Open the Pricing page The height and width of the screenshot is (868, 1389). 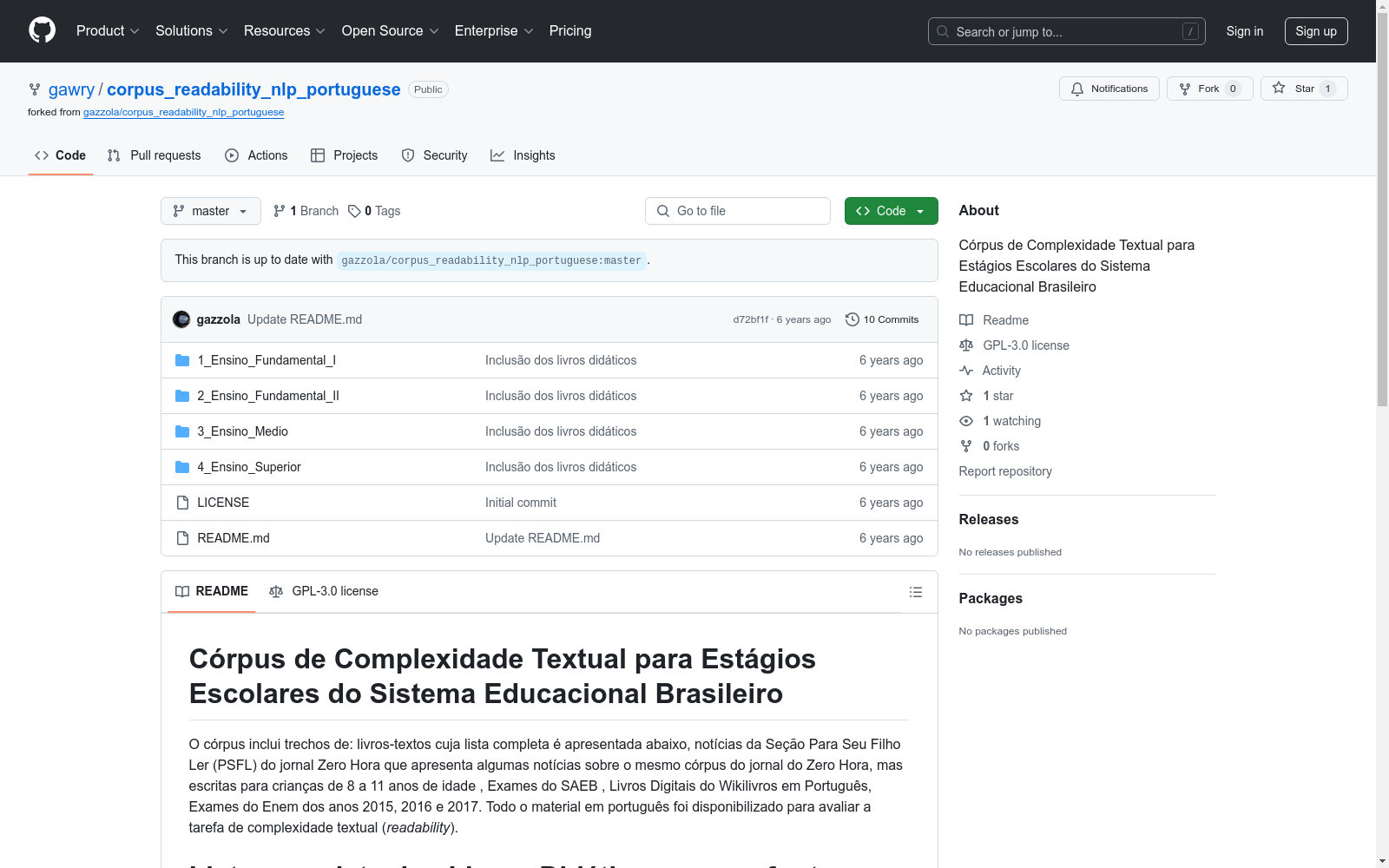click(570, 30)
